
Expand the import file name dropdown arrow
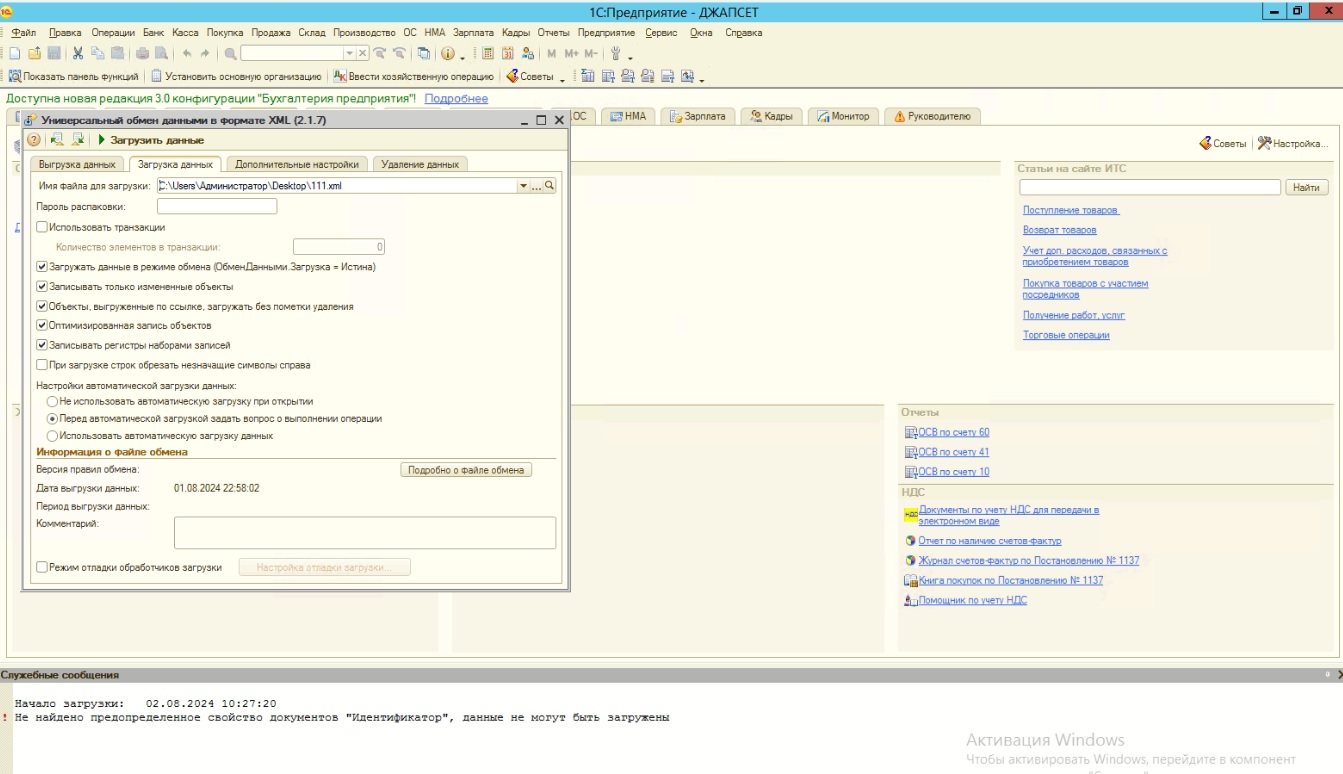tap(522, 186)
